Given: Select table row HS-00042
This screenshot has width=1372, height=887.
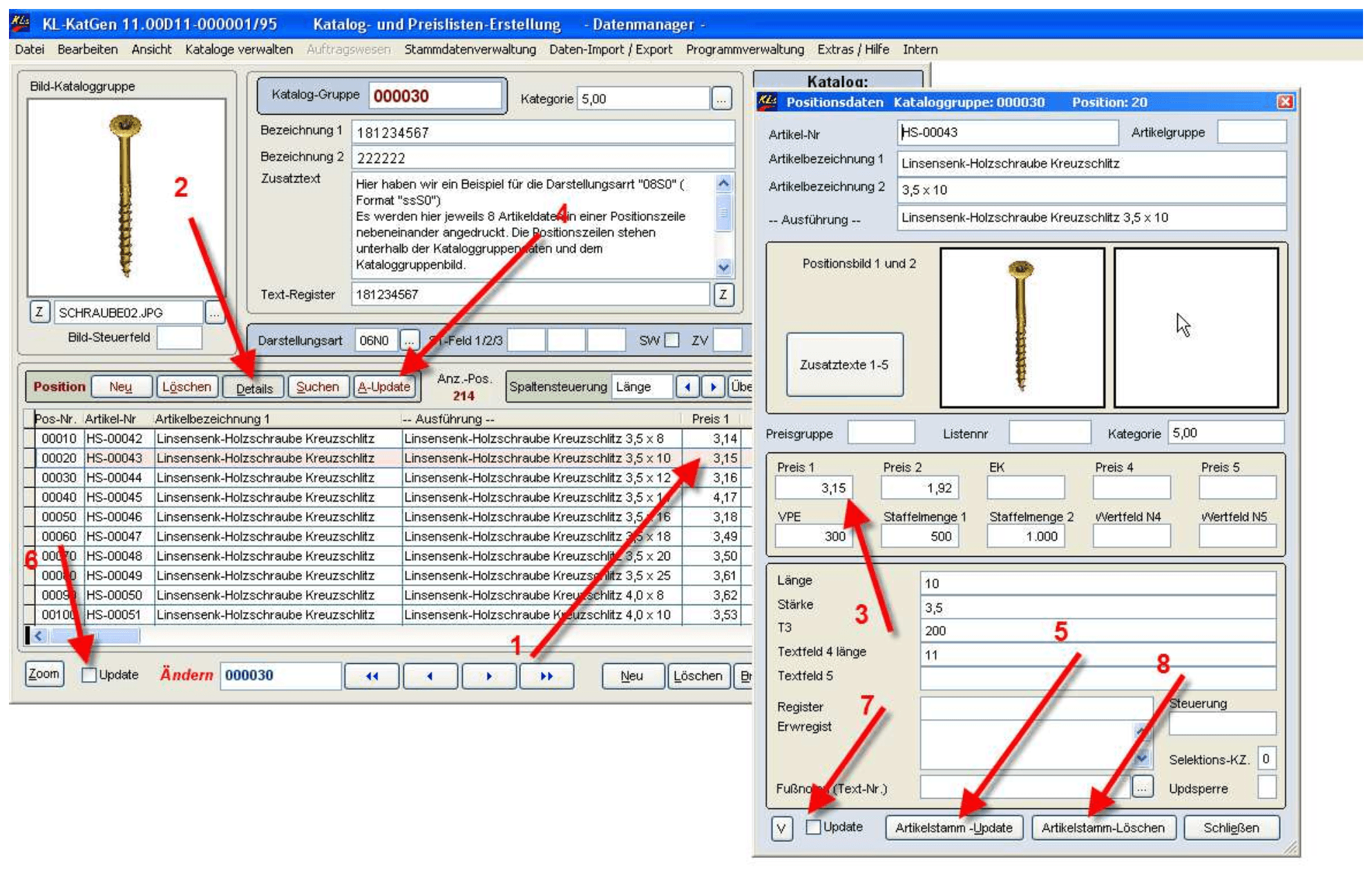Looking at the screenshot, I should (x=387, y=439).
